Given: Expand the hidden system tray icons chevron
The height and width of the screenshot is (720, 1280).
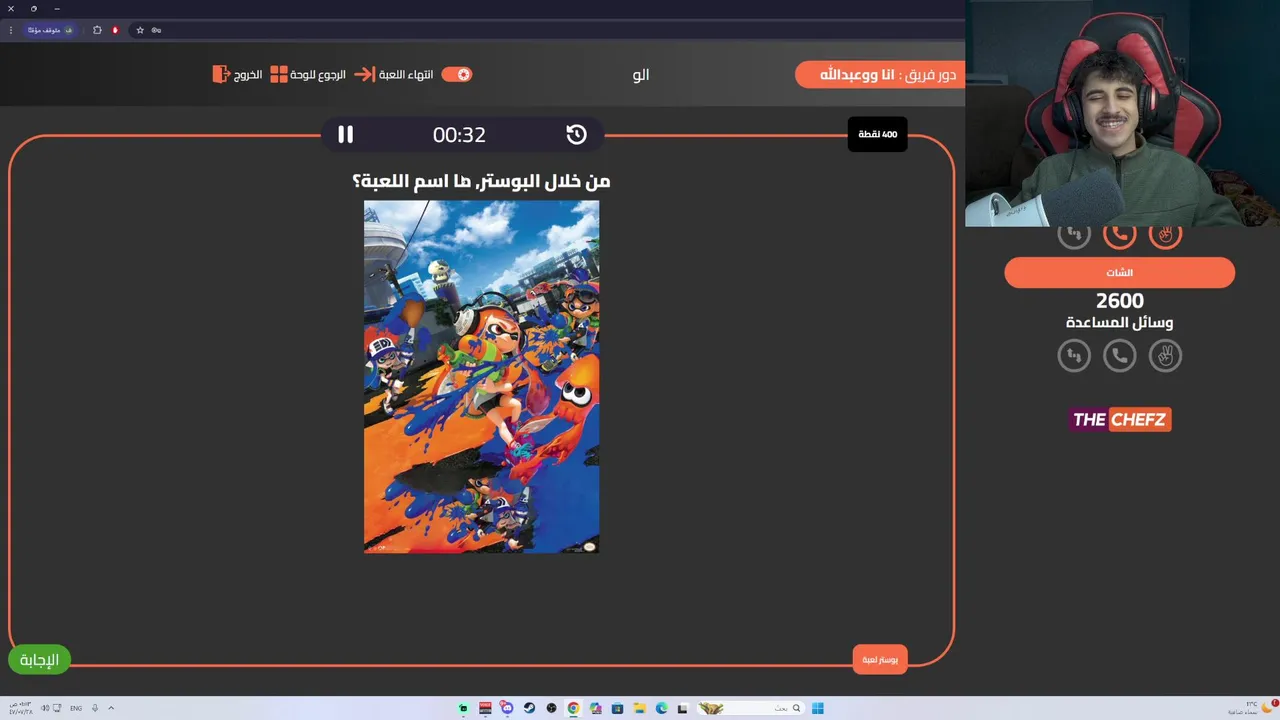Looking at the screenshot, I should 111,708.
